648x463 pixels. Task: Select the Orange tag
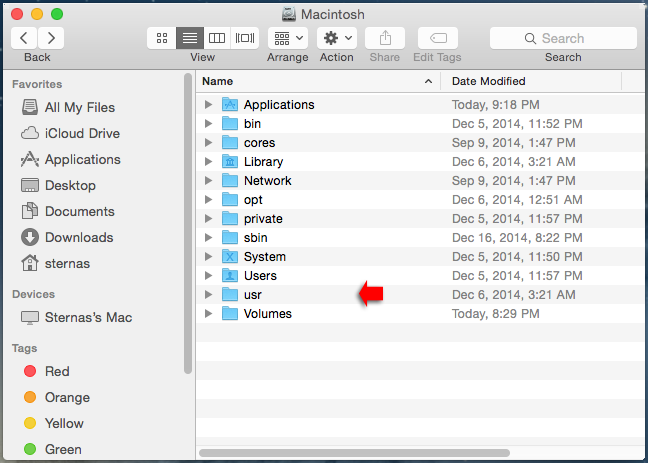[x=57, y=397]
